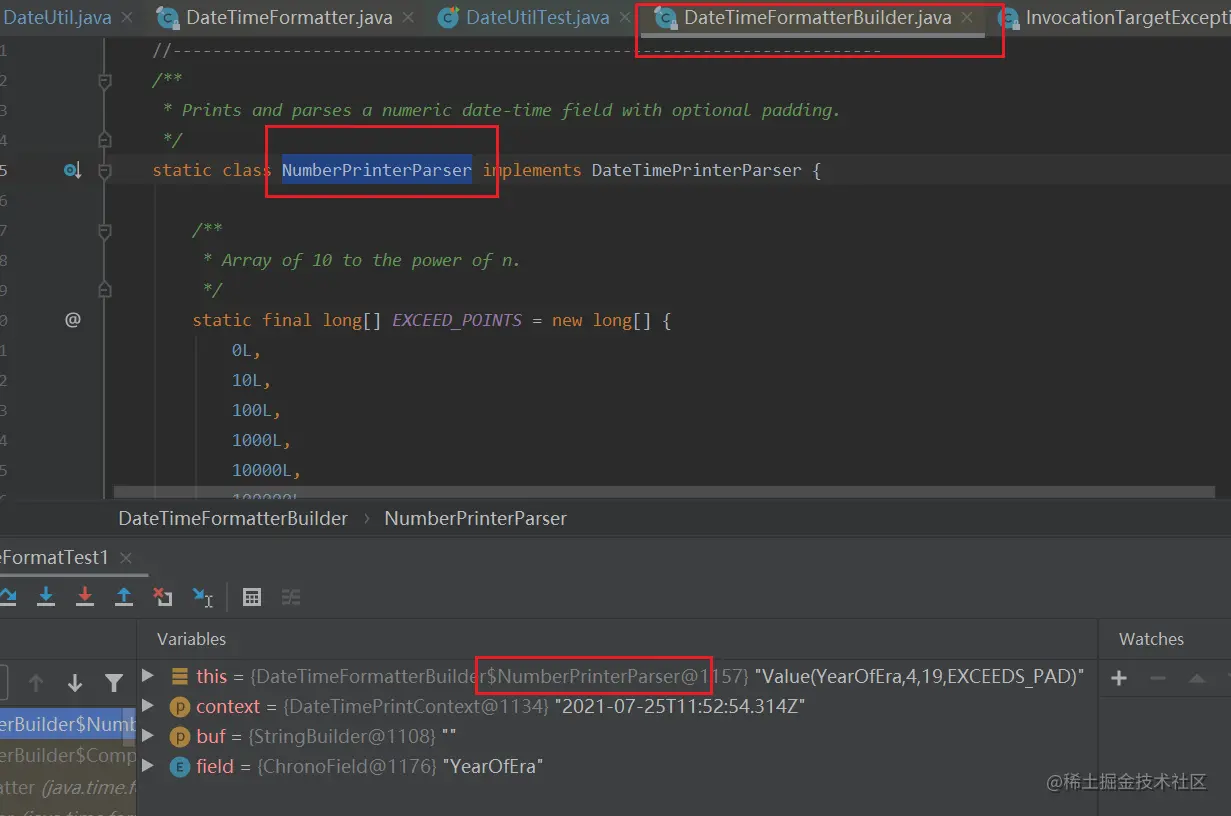Click Run to Cursor icon
The height and width of the screenshot is (816, 1231).
(203, 597)
